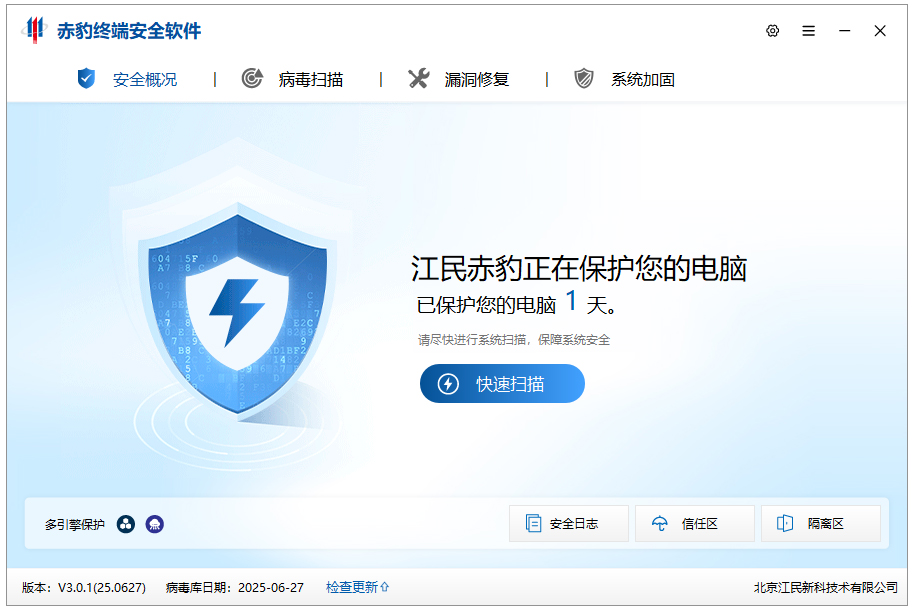Toggle the local engine in 多引擎保护
Viewport: 913px width, 610px height.
124,524
